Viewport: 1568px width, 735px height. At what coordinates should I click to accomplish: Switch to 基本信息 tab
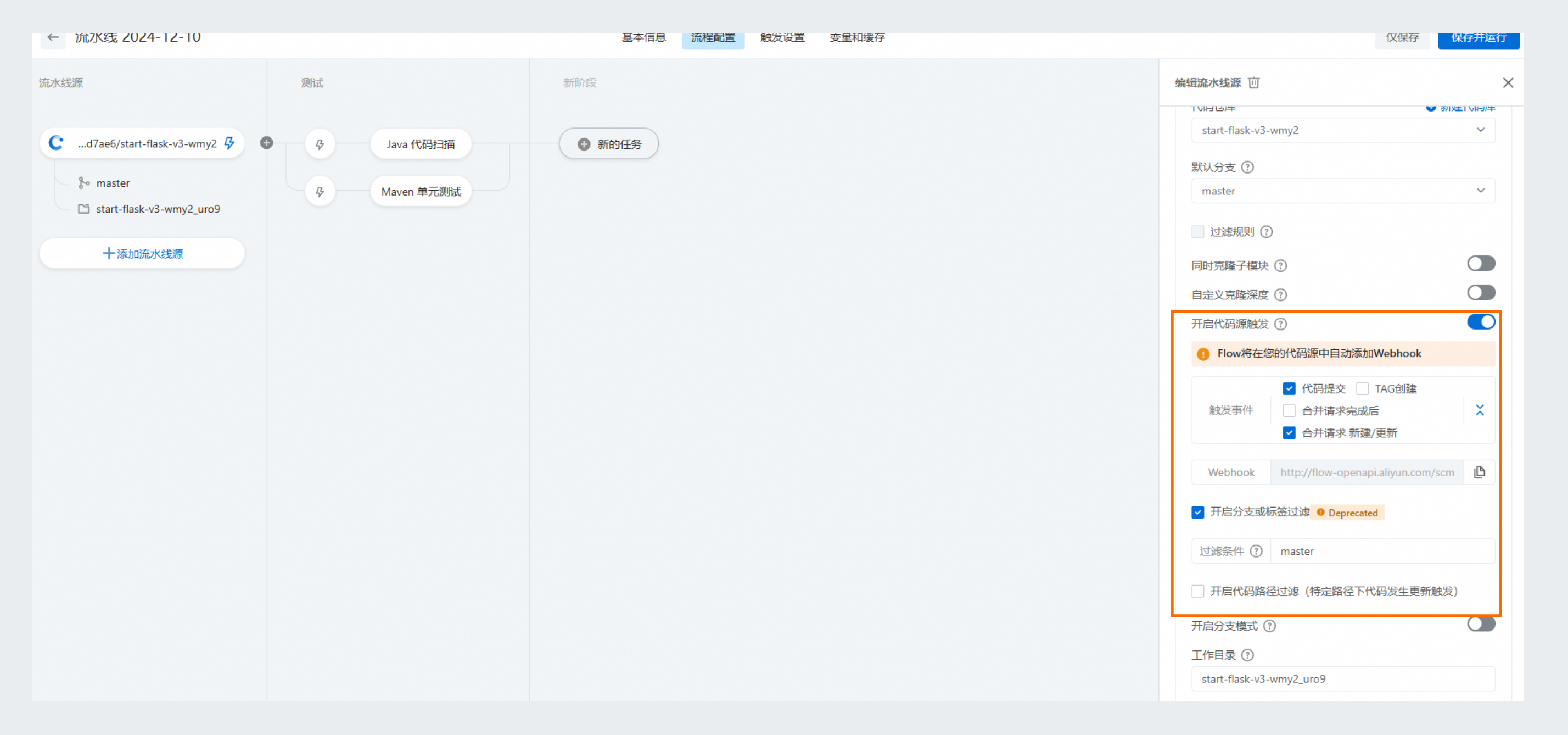(x=644, y=38)
